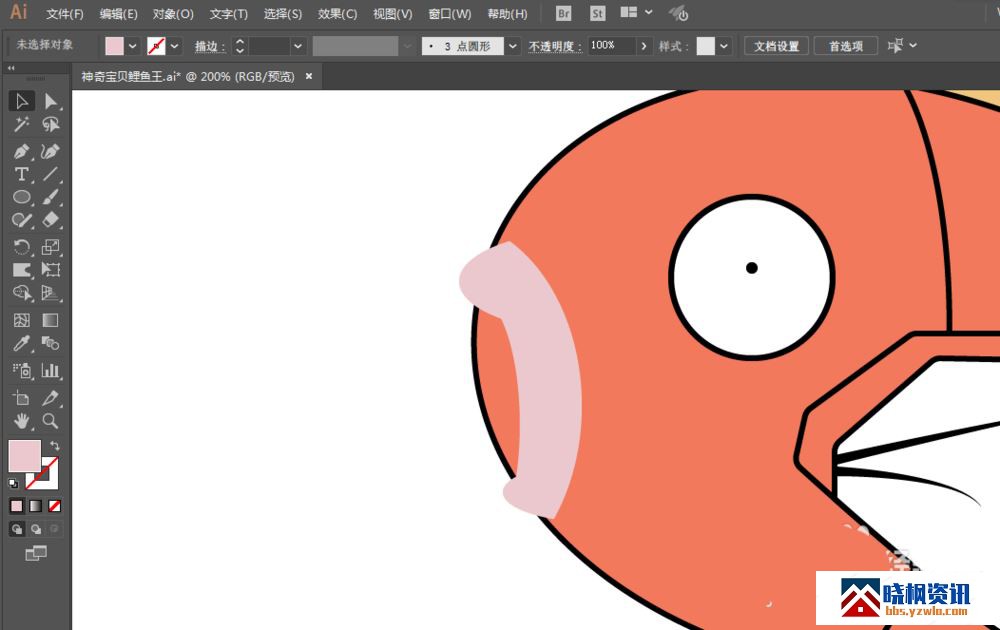The image size is (1000, 630).
Task: Click the 不透明度 opacity label link
Action: tap(555, 46)
